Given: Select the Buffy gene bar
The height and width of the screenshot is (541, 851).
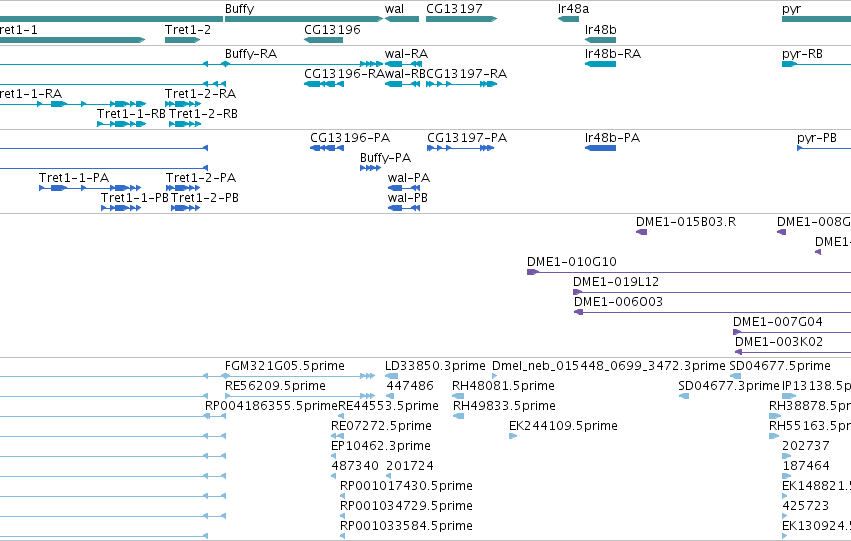Looking at the screenshot, I should [304, 19].
